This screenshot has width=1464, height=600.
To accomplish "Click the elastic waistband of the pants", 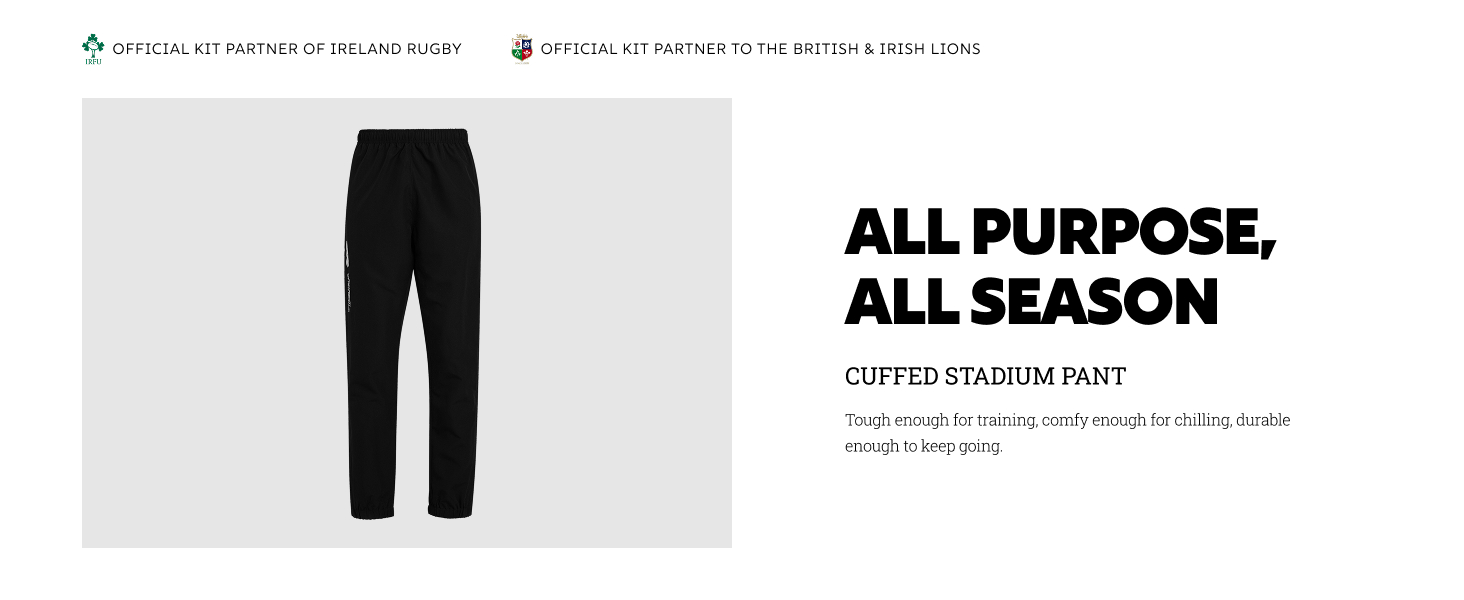I will point(413,135).
